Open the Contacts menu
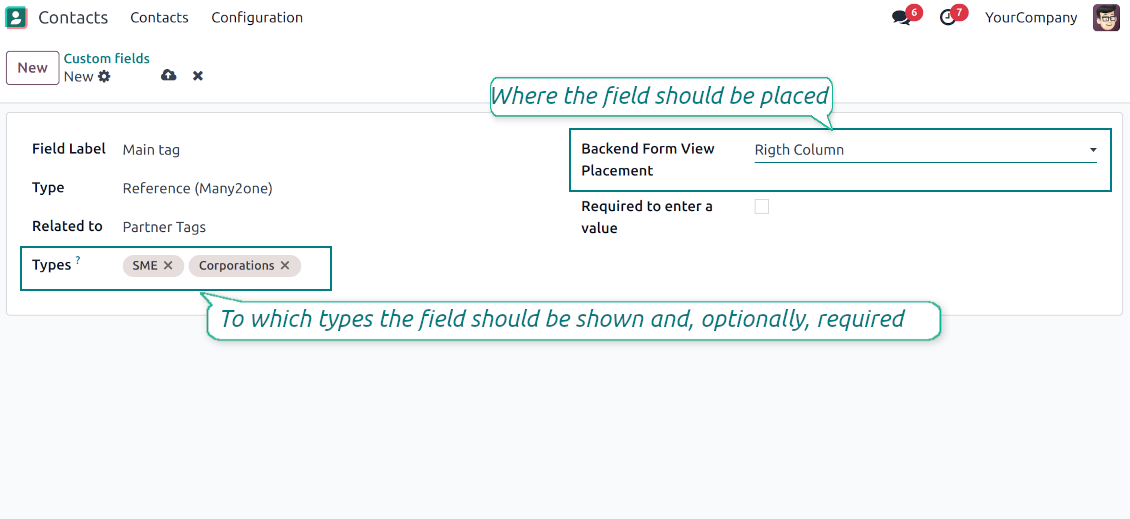Image resolution: width=1130 pixels, height=519 pixels. pos(159,18)
